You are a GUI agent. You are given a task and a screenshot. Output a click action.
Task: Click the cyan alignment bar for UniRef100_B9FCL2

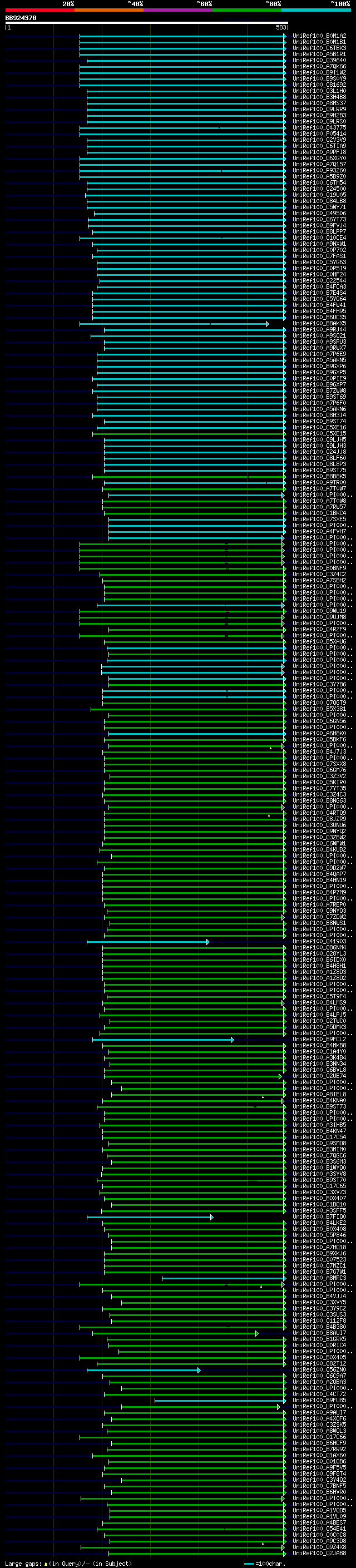click(x=163, y=1040)
